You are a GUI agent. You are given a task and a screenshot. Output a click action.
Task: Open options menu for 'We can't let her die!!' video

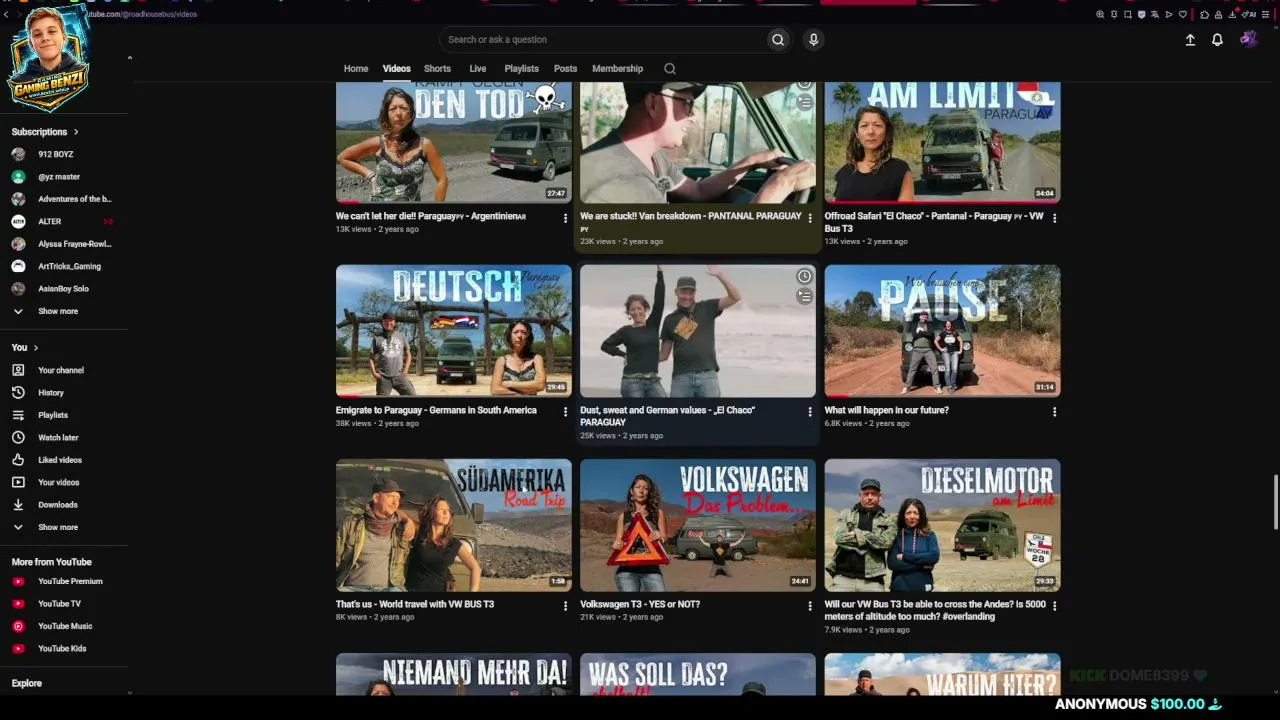[565, 218]
